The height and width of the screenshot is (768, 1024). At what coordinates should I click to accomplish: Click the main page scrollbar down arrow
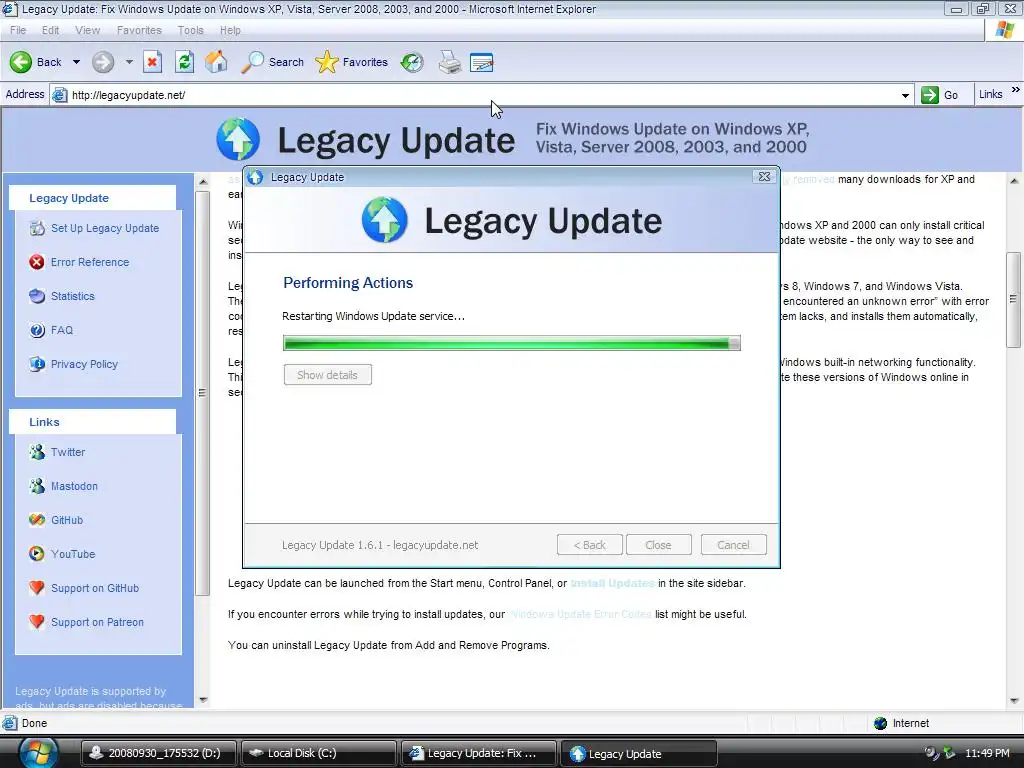tap(1014, 700)
